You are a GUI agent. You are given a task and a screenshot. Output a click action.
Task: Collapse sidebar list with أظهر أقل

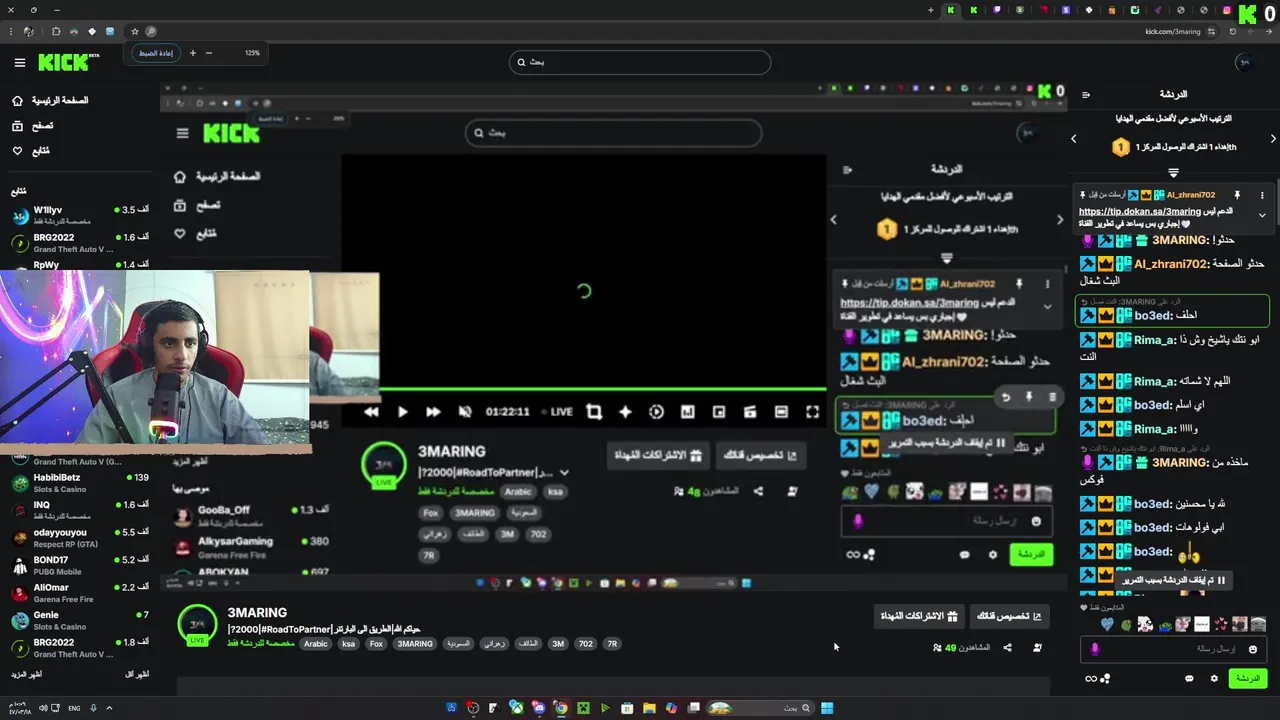point(137,674)
